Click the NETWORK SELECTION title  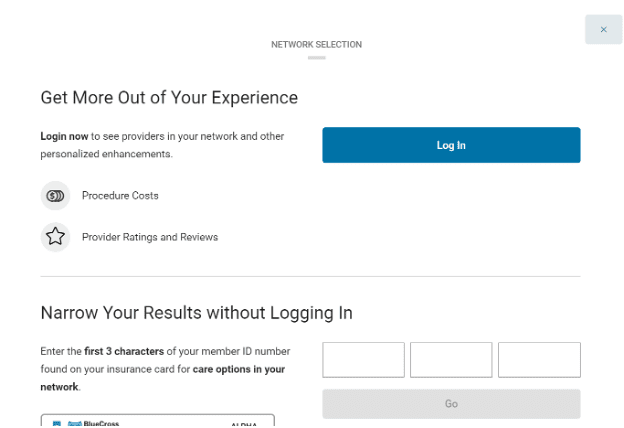(316, 45)
